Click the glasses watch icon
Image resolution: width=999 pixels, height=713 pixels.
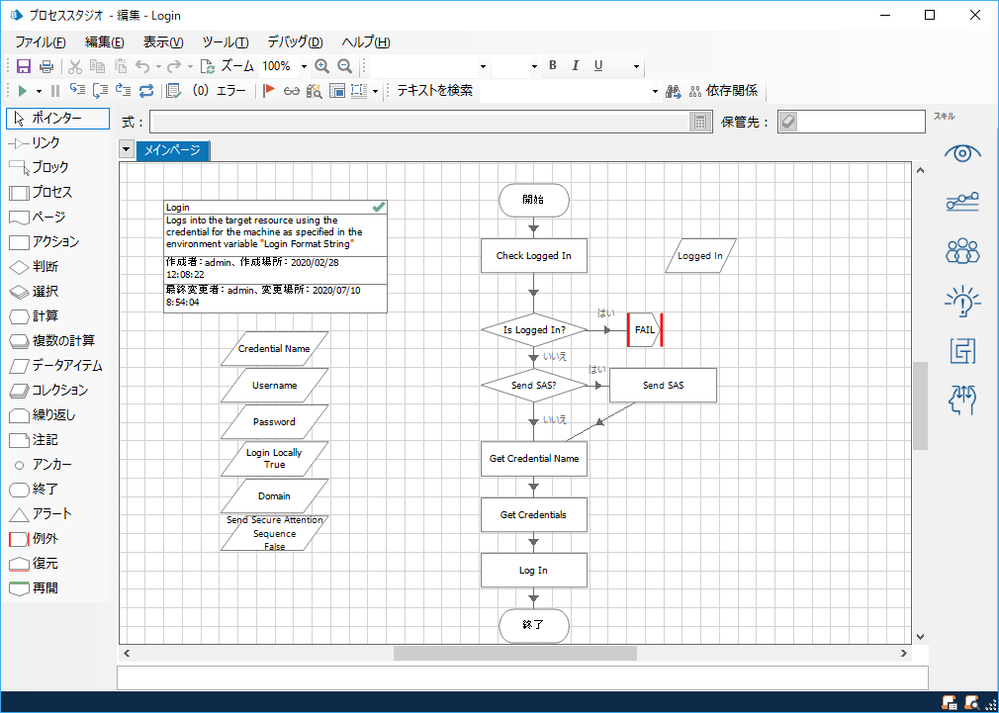(x=292, y=91)
